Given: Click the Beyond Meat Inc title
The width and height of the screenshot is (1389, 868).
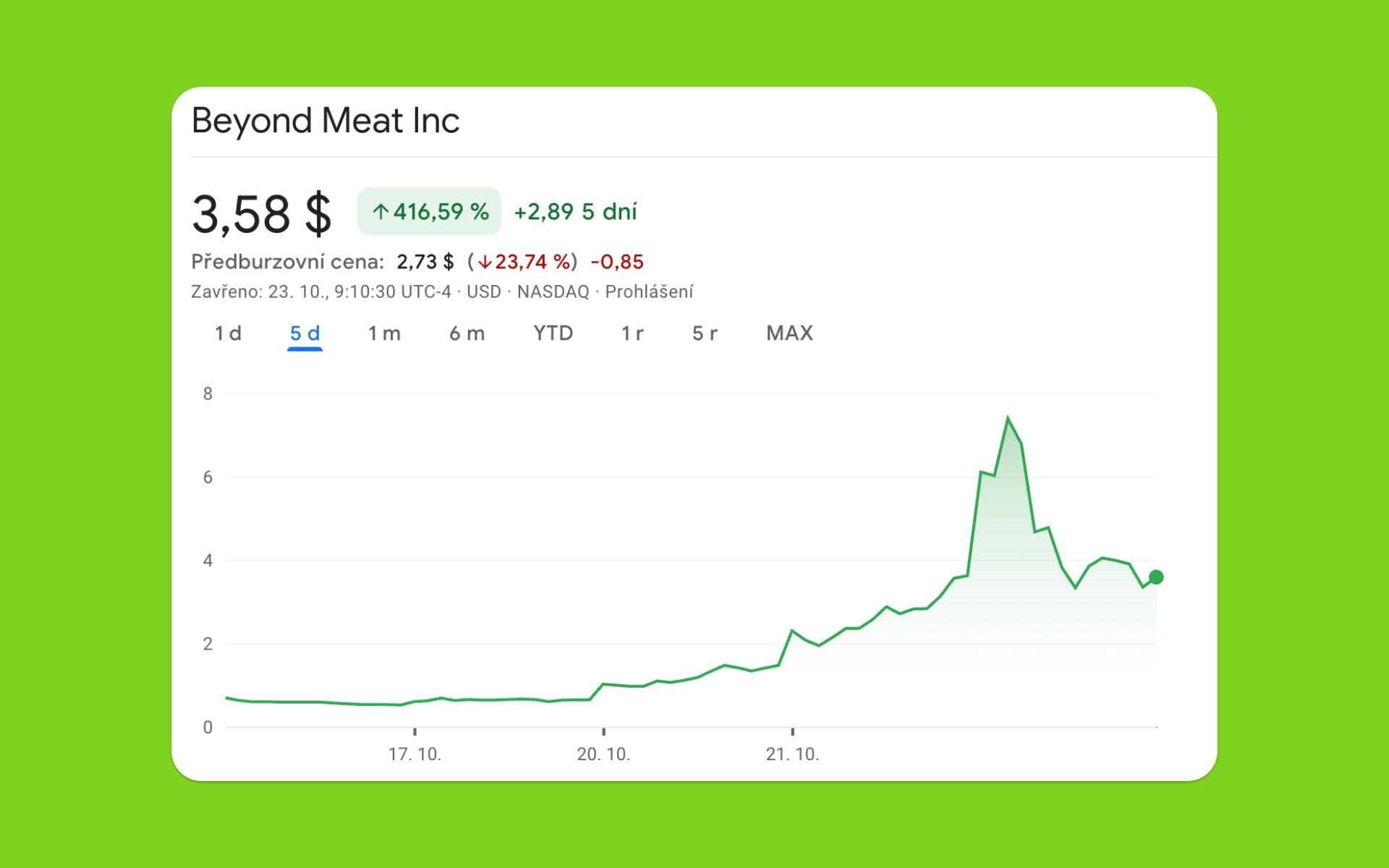Looking at the screenshot, I should tap(326, 120).
